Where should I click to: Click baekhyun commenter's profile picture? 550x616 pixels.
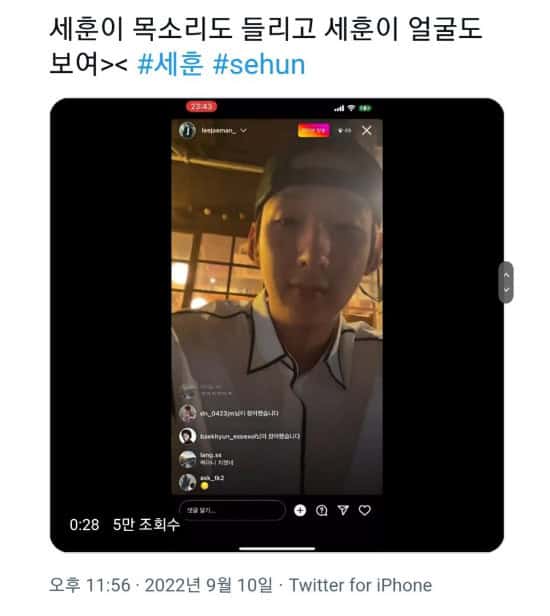(187, 436)
